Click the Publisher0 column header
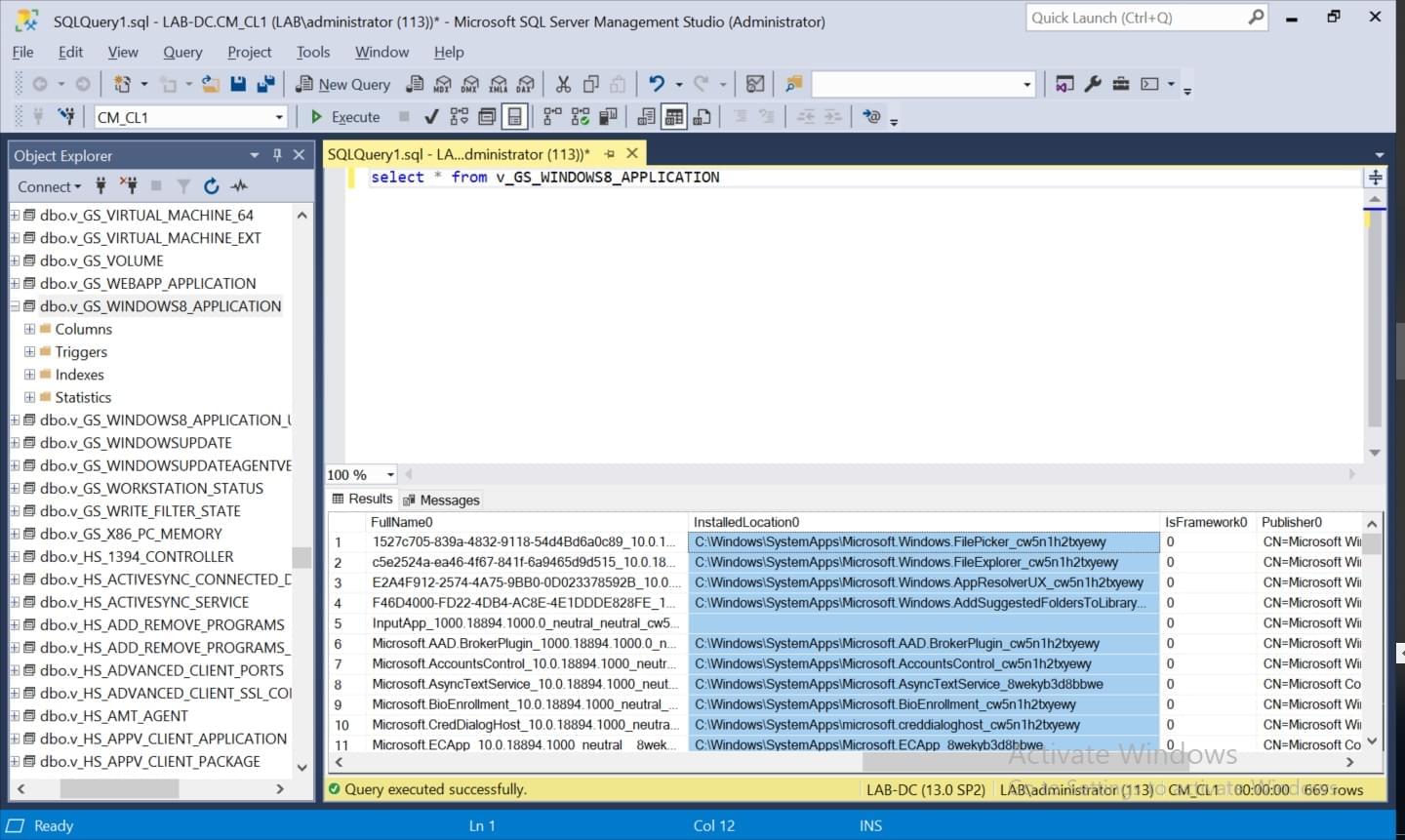Screen dimensions: 1405x840 [1308, 522]
